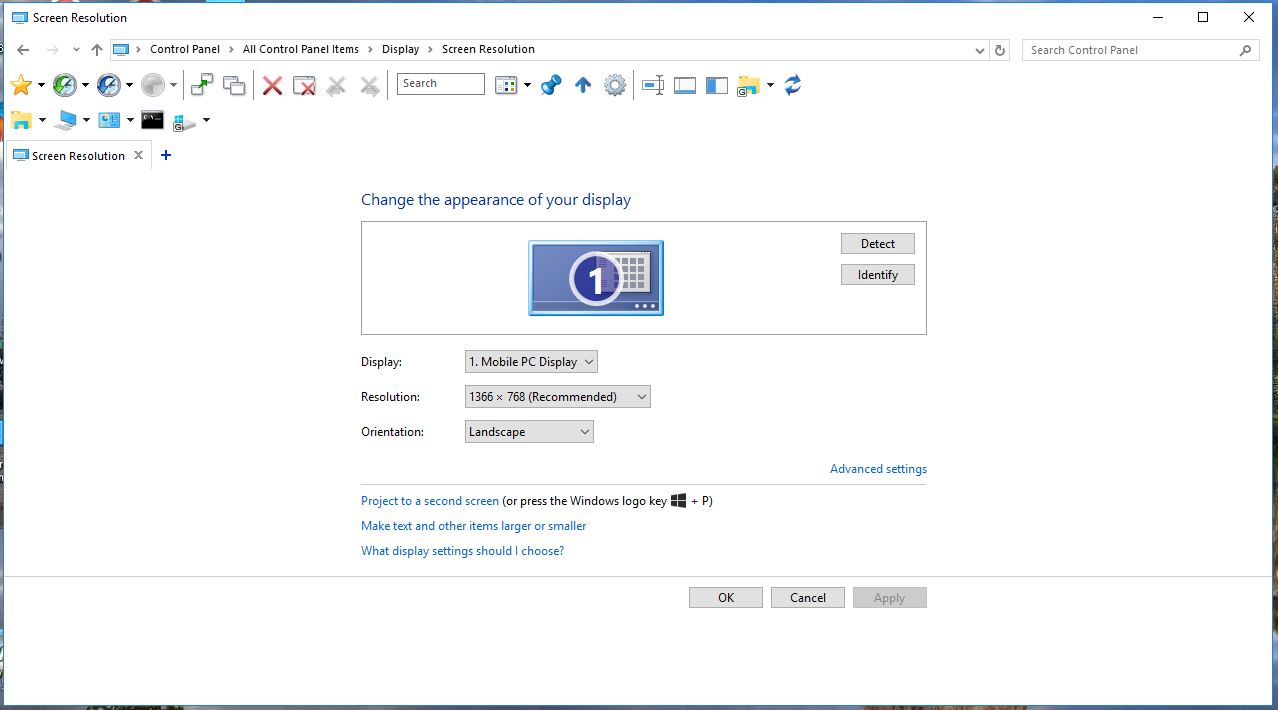Open the Favorites star icon
This screenshot has width=1278, height=710.
[x=20, y=85]
